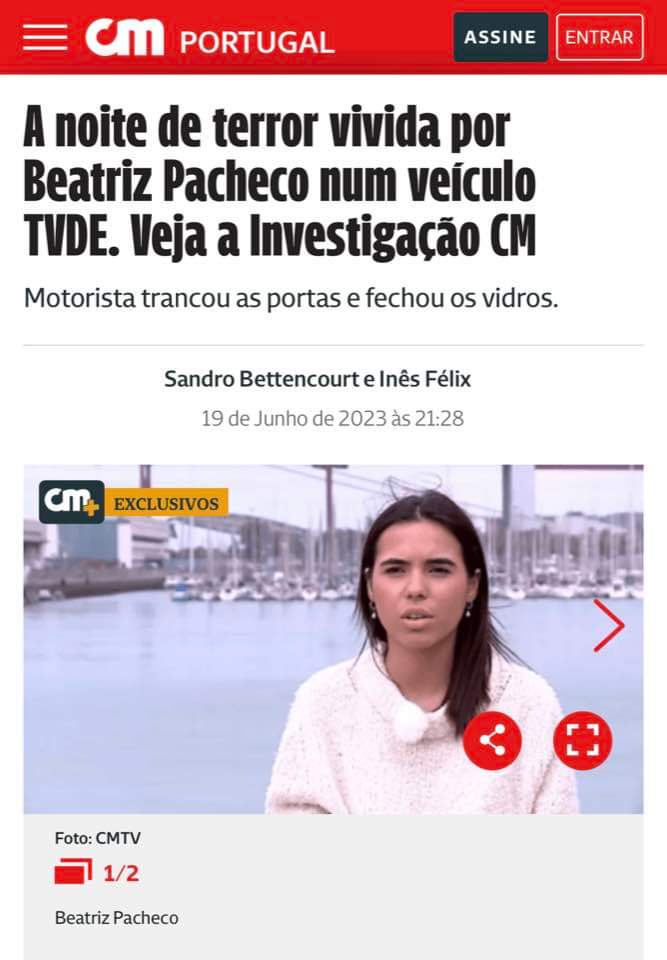Click the Foto: CMTV credit

pos(98,838)
